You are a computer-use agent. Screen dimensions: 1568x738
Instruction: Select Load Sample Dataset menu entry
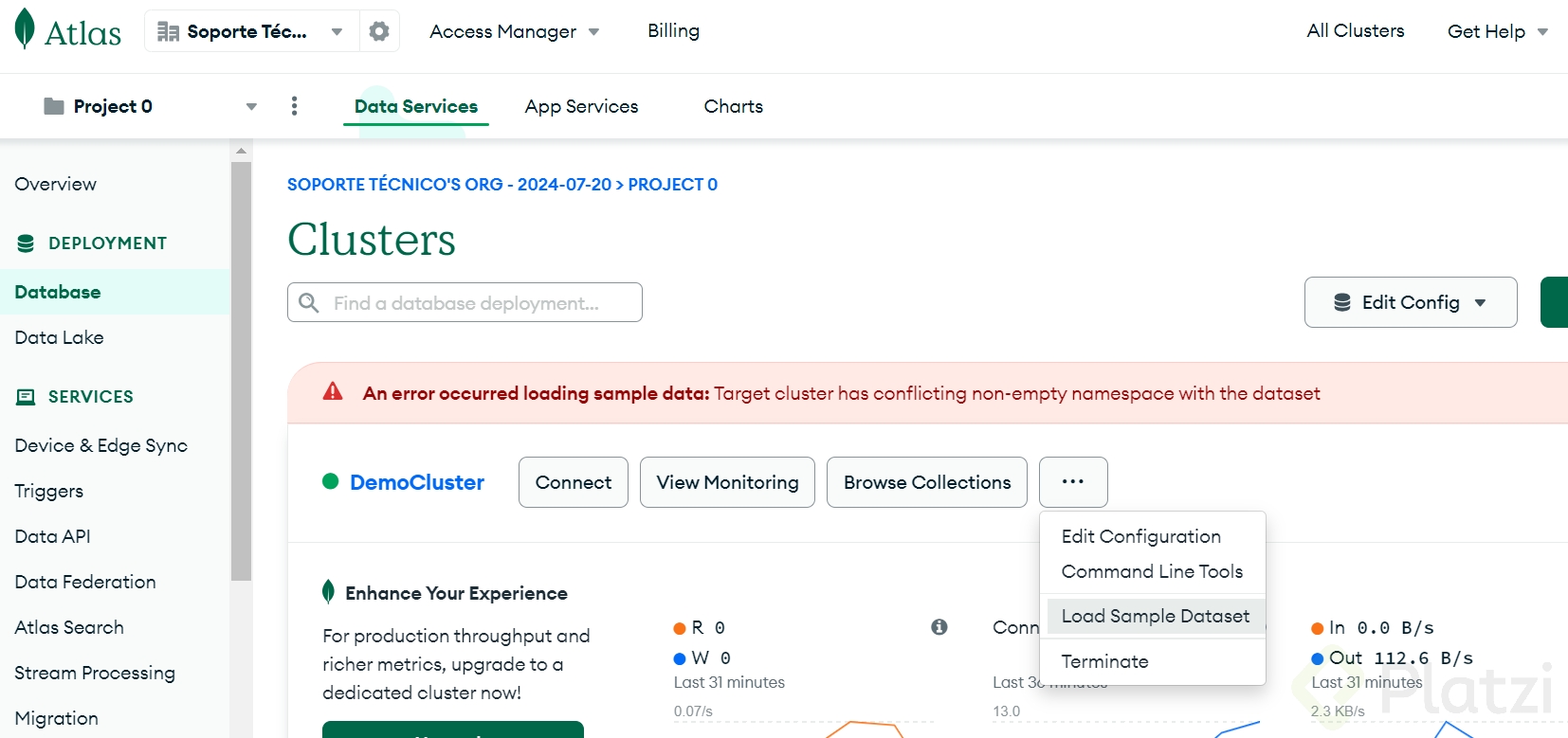(x=1155, y=616)
